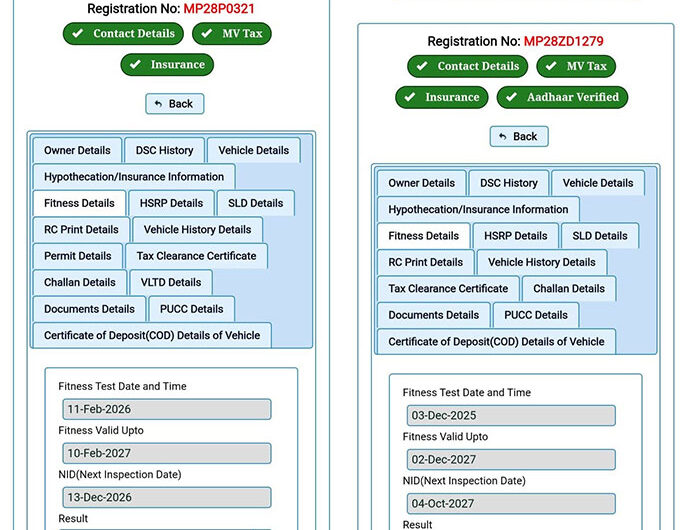
Task: Open Tax Clearance Certificate tab beside Permit Details
Action: click(196, 256)
